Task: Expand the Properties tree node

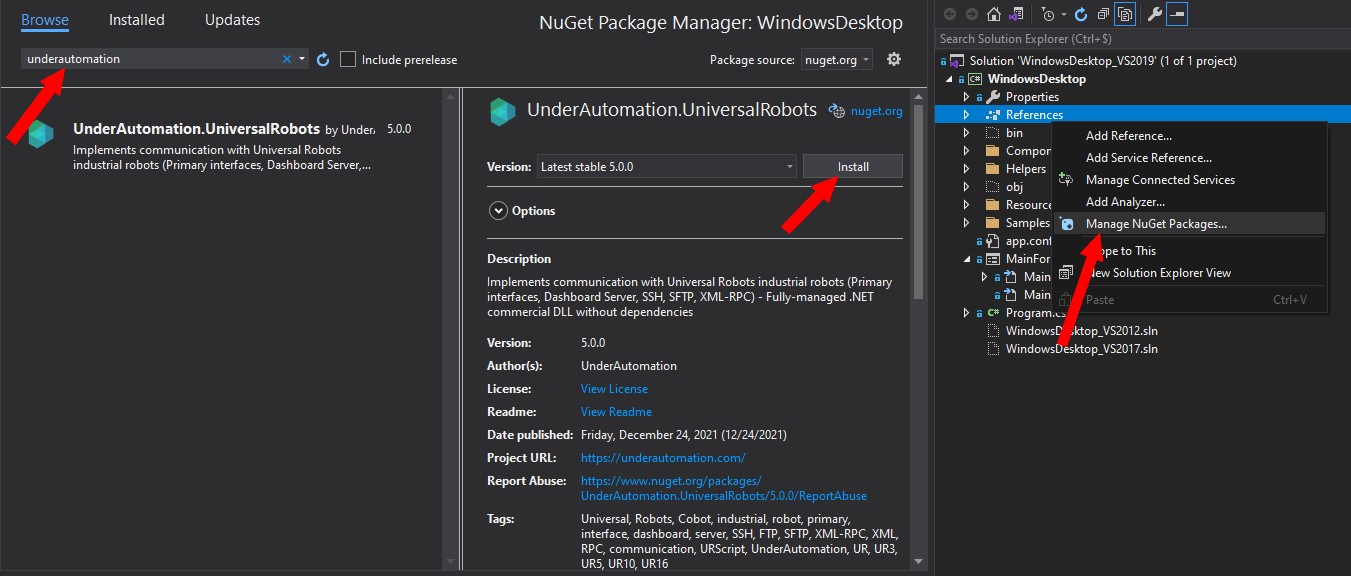Action: pos(967,97)
